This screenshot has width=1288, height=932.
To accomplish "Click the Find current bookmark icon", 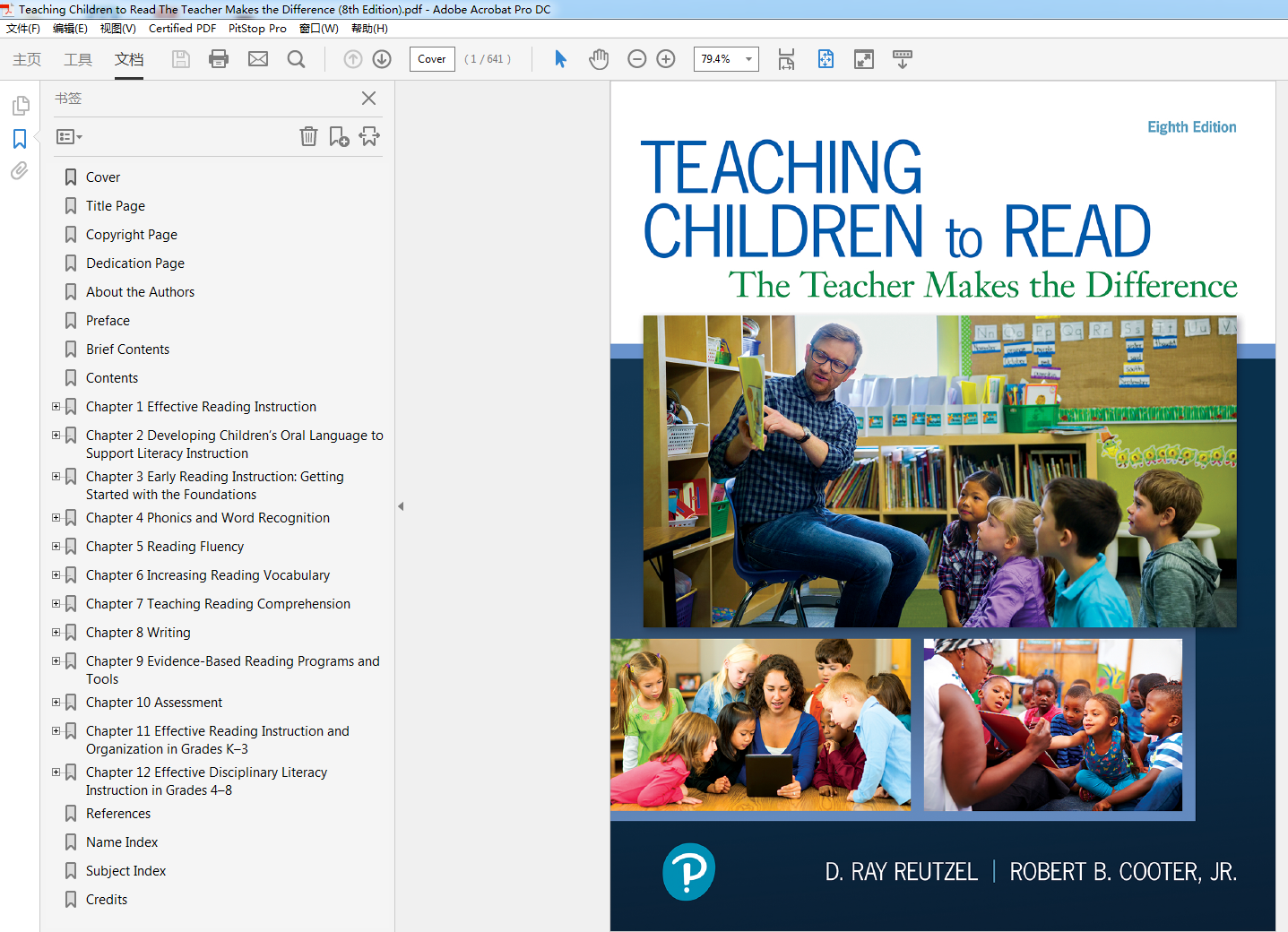I will pyautogui.click(x=369, y=136).
